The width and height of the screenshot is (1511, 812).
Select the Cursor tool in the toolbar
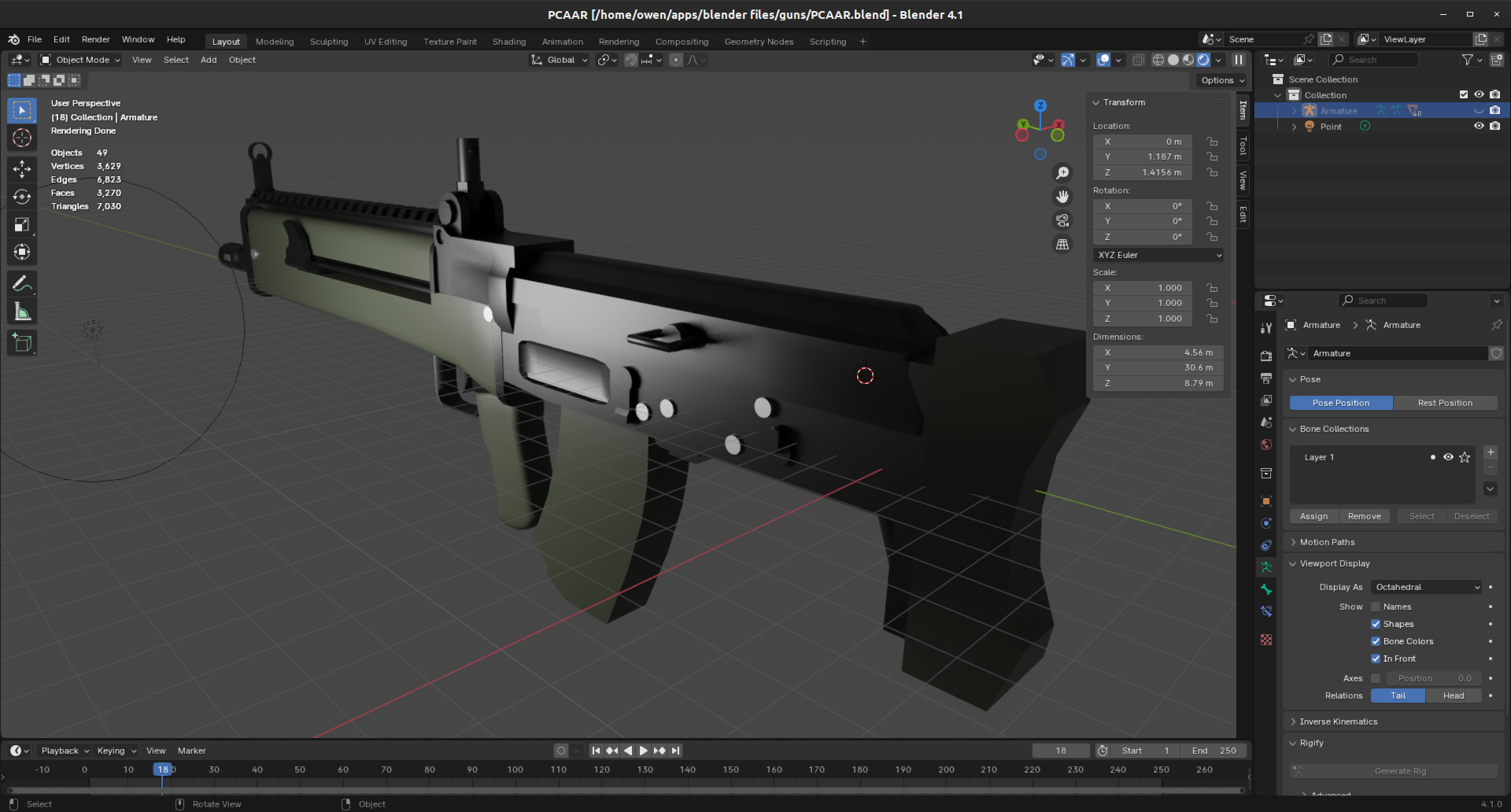(22, 138)
